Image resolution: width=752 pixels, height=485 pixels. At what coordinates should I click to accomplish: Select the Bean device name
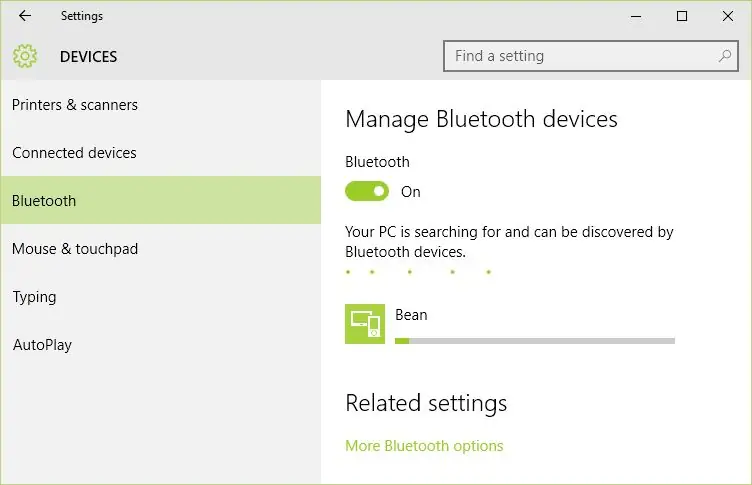[x=411, y=315]
